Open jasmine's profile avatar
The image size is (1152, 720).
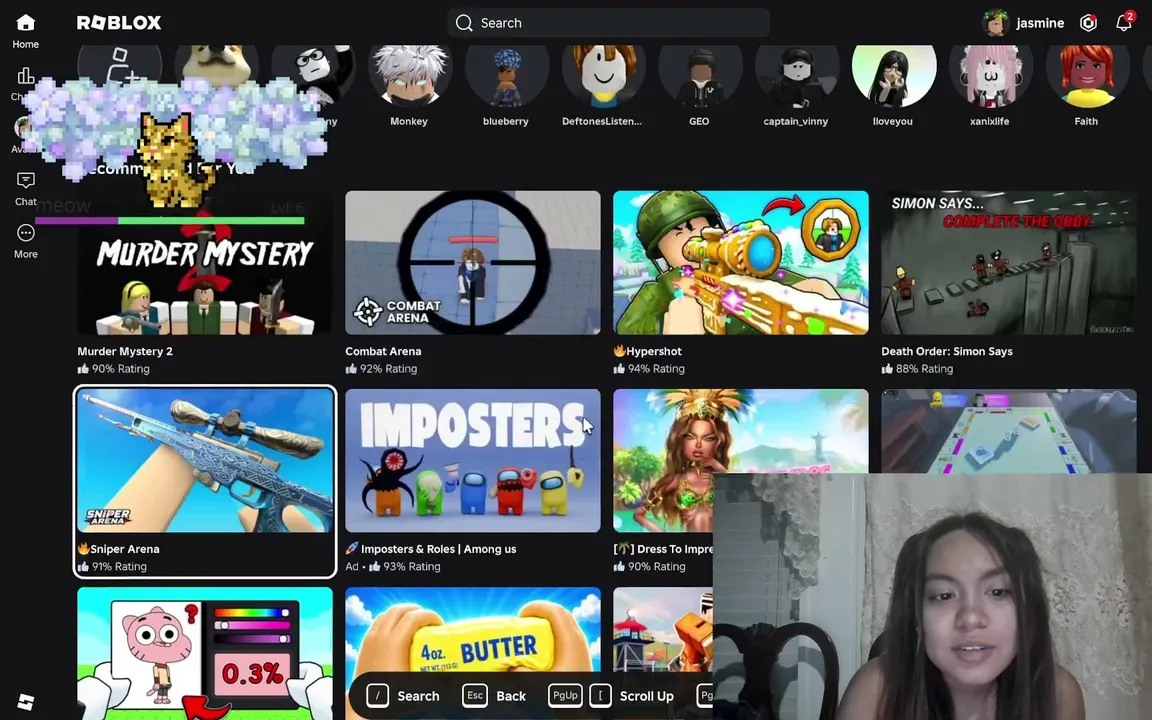pyautogui.click(x=996, y=23)
